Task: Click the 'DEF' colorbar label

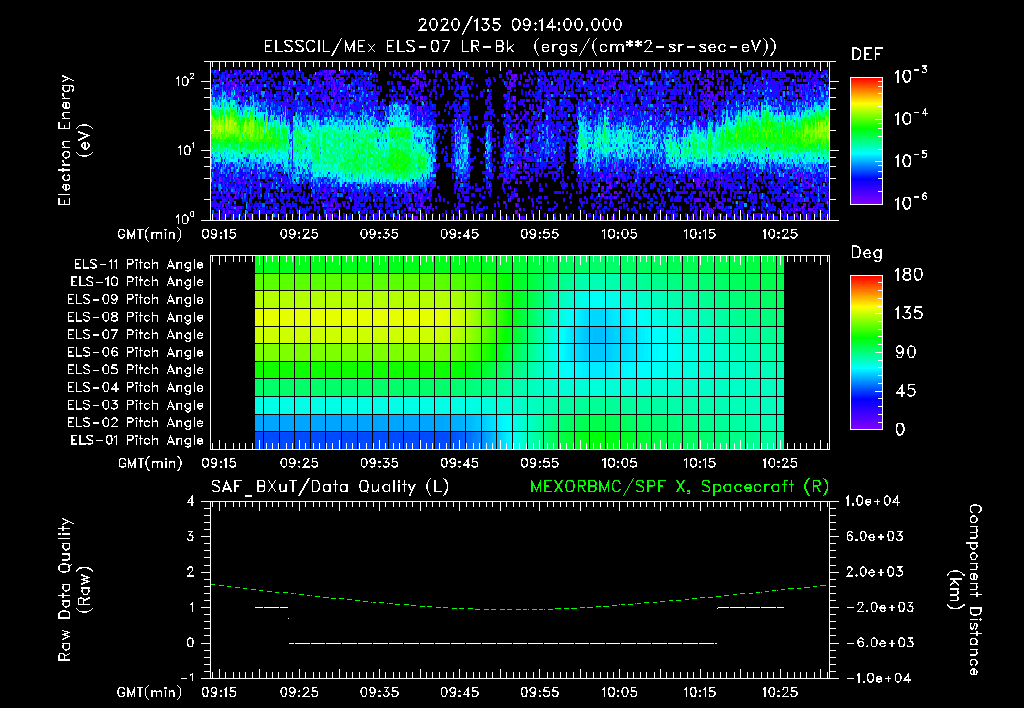Action: [867, 54]
